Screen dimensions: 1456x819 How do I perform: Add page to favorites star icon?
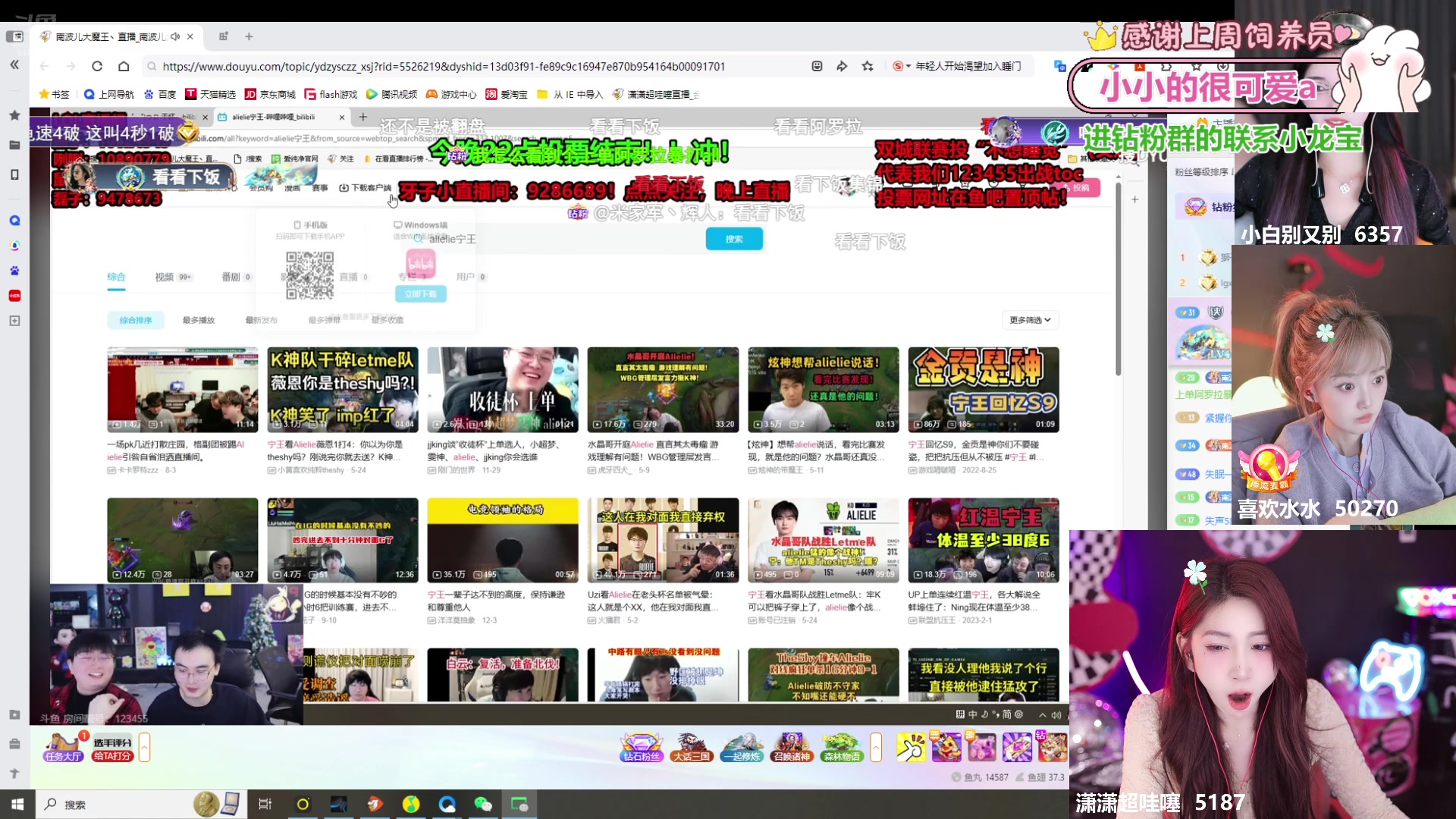(x=868, y=67)
